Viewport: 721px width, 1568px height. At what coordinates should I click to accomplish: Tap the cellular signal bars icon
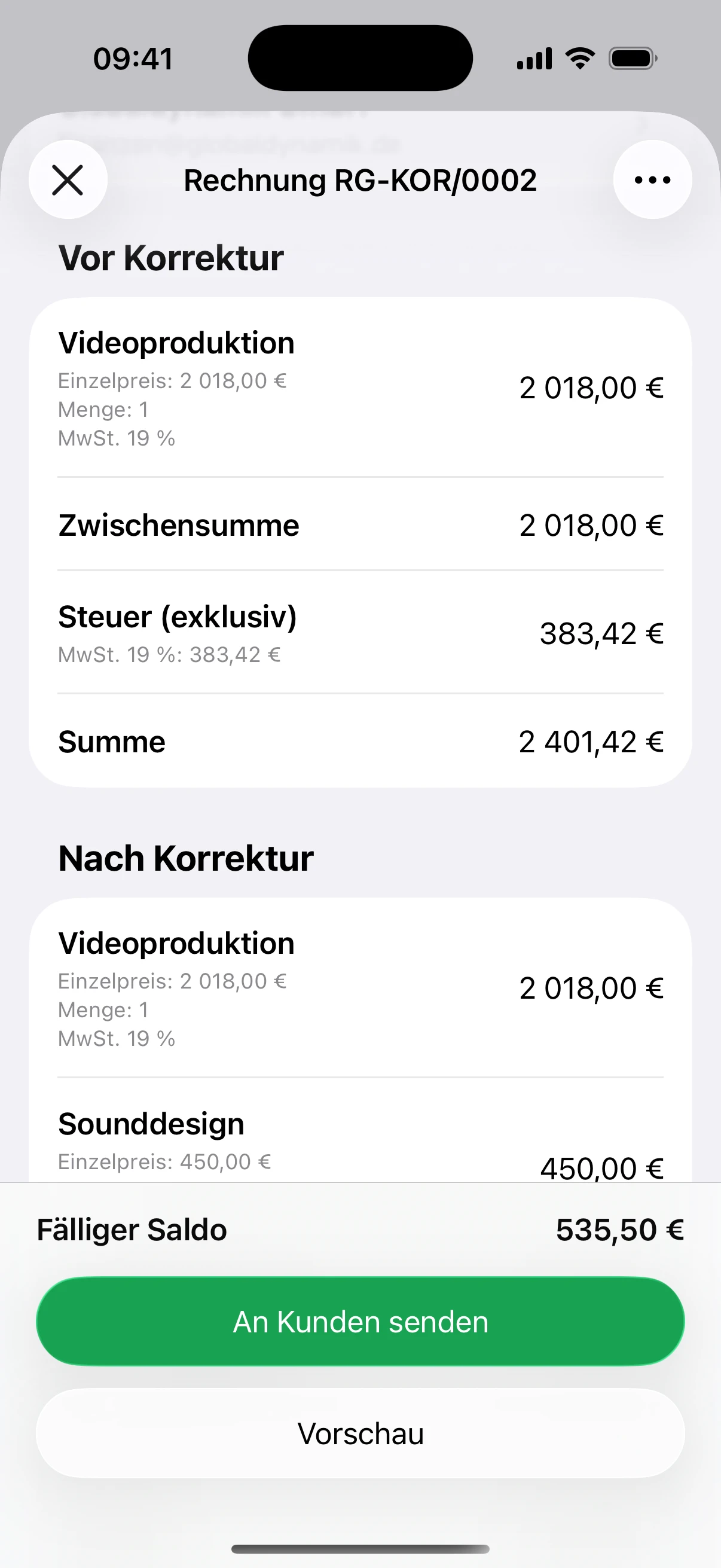(534, 59)
